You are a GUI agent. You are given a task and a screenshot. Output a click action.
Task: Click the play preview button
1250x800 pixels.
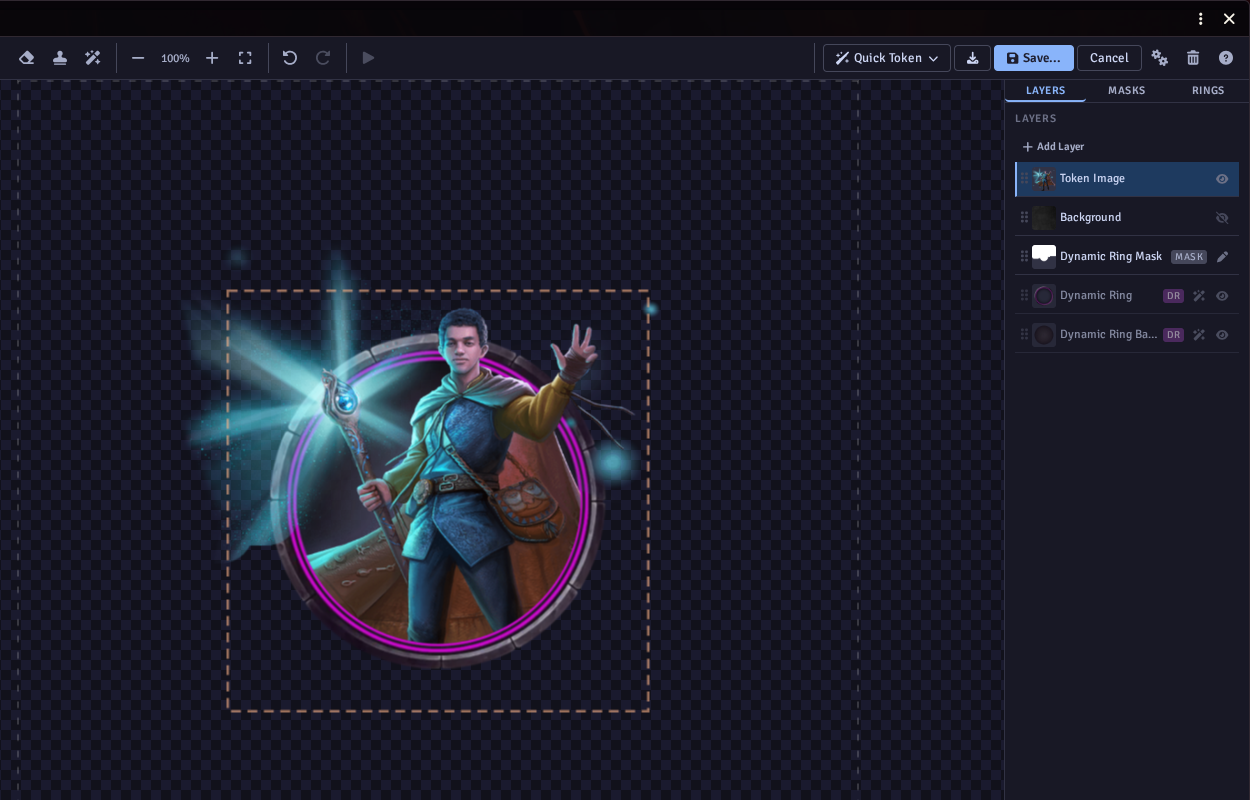tap(368, 58)
